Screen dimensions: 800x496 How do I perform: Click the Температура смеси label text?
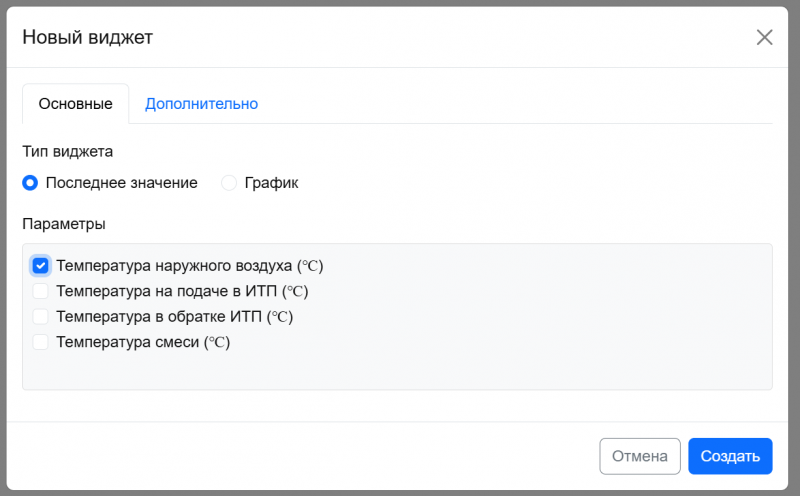tap(143, 342)
